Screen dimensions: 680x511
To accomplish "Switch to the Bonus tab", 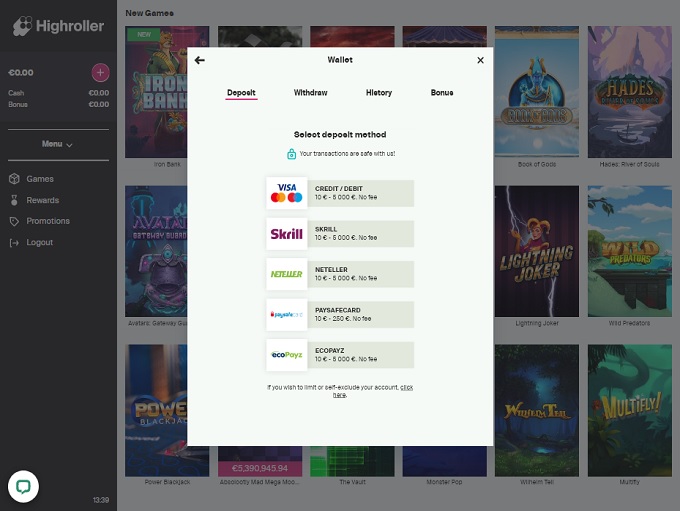I will (442, 93).
